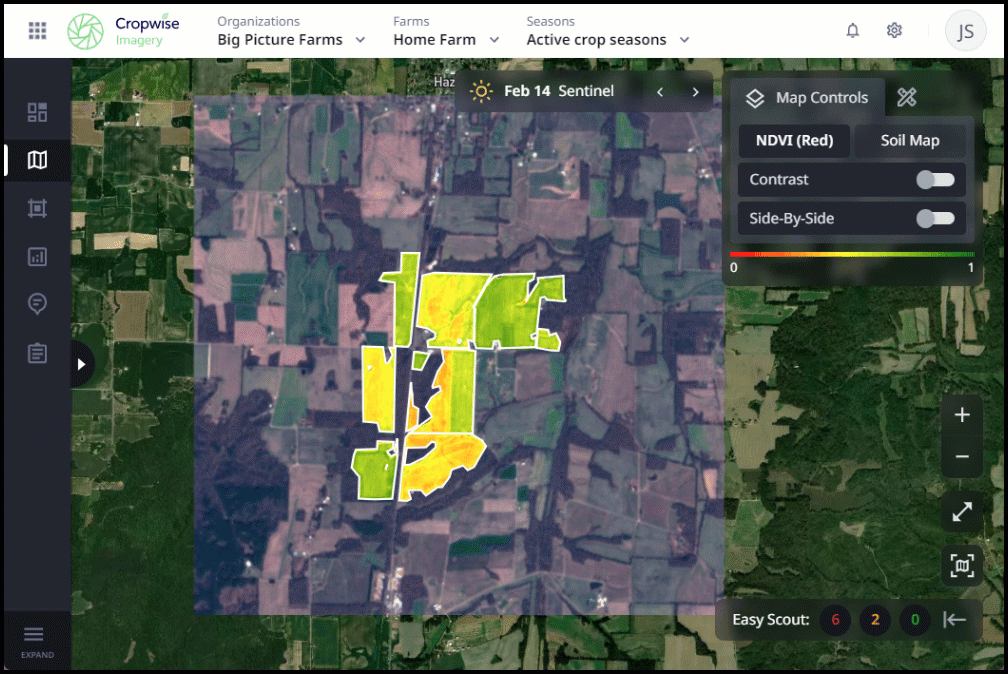The image size is (1008, 674).
Task: Click the NDVI color scale bar
Action: 851,255
